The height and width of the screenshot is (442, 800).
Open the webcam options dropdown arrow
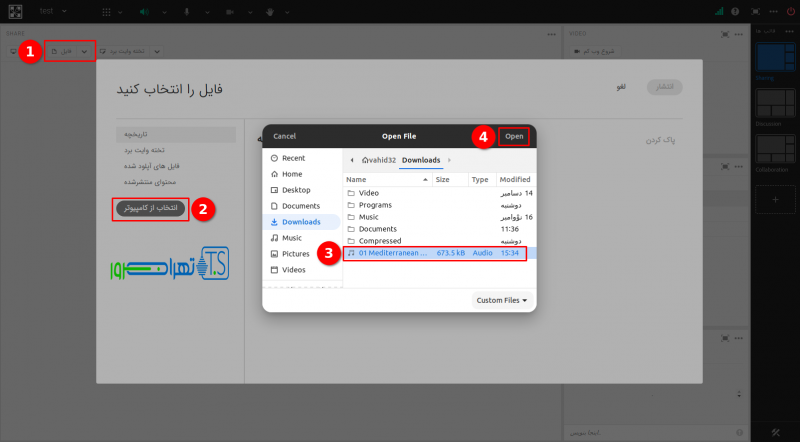(x=250, y=12)
